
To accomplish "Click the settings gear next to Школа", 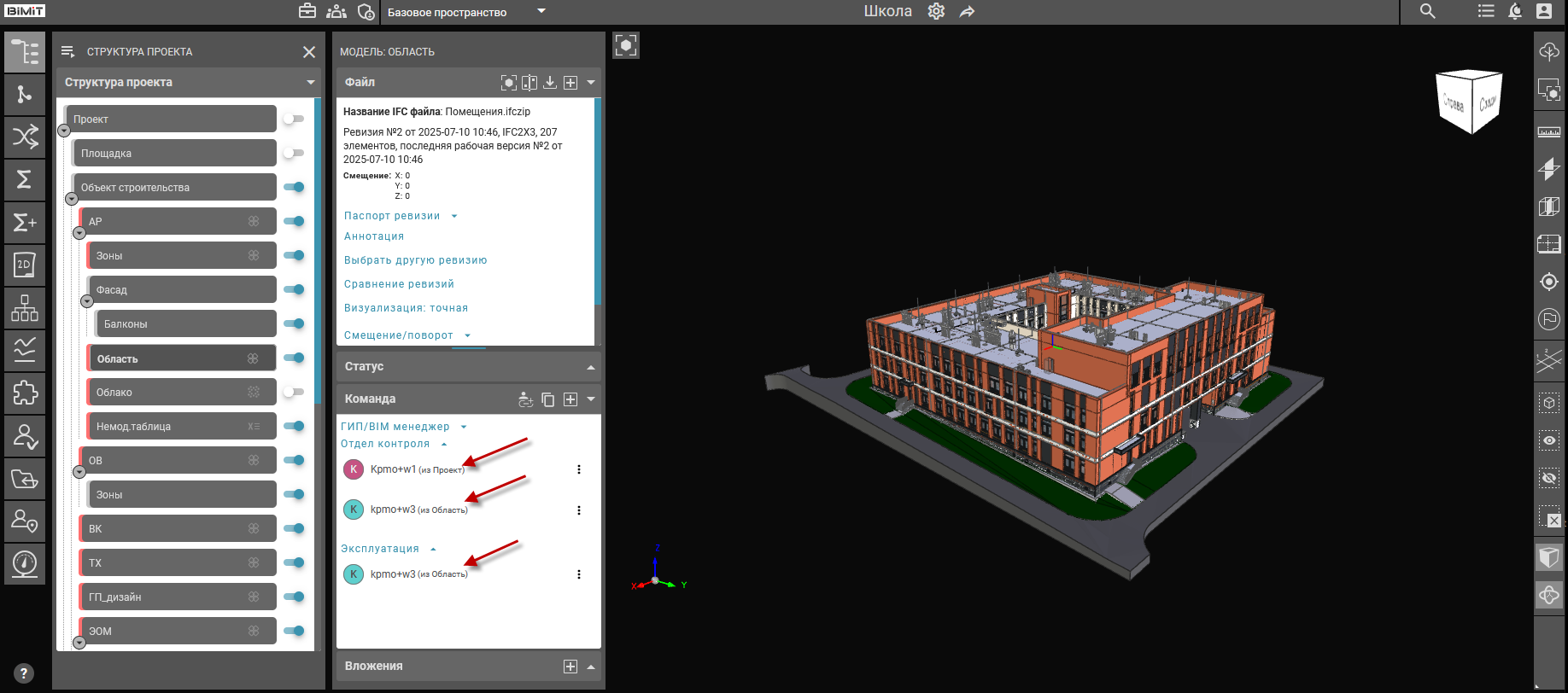I will pos(936,12).
